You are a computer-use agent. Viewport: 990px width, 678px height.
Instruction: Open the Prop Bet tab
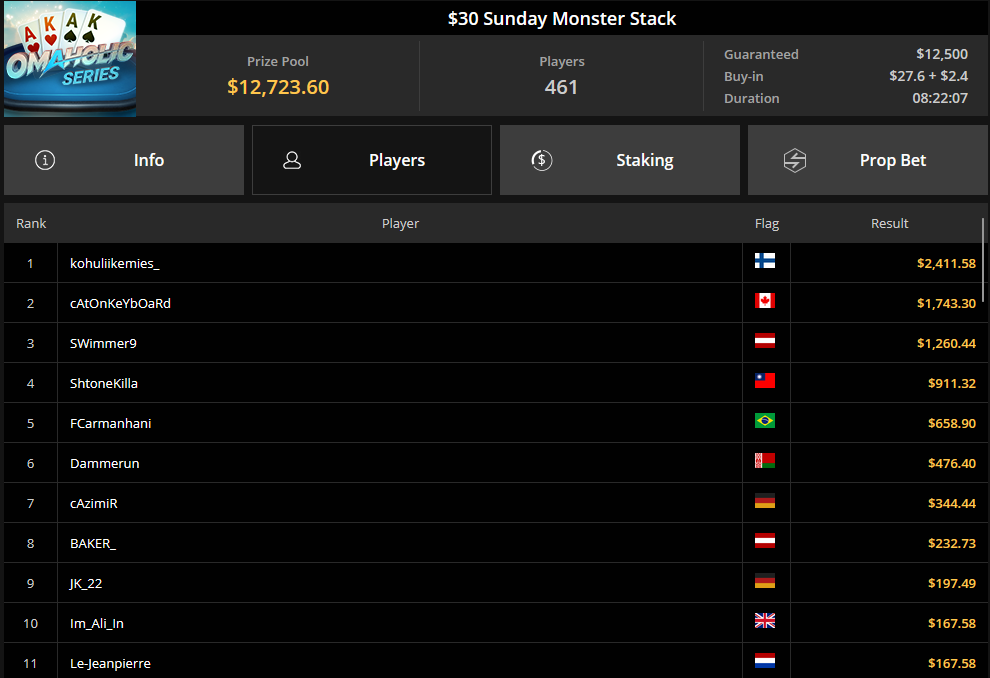click(x=868, y=160)
